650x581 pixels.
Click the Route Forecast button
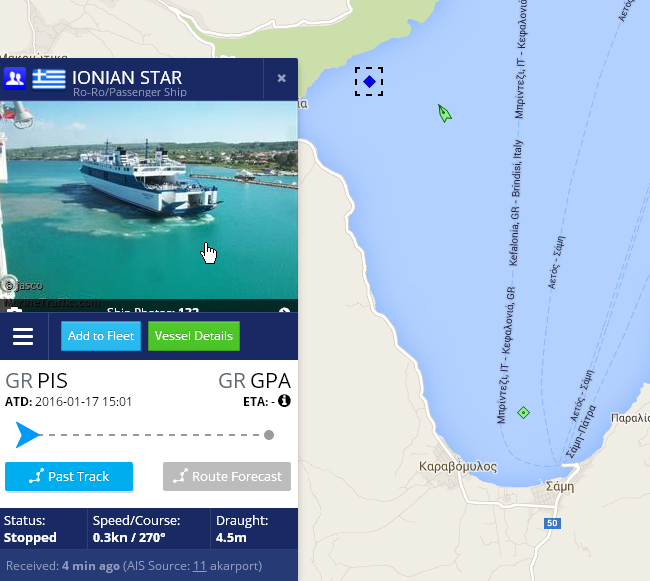227,477
